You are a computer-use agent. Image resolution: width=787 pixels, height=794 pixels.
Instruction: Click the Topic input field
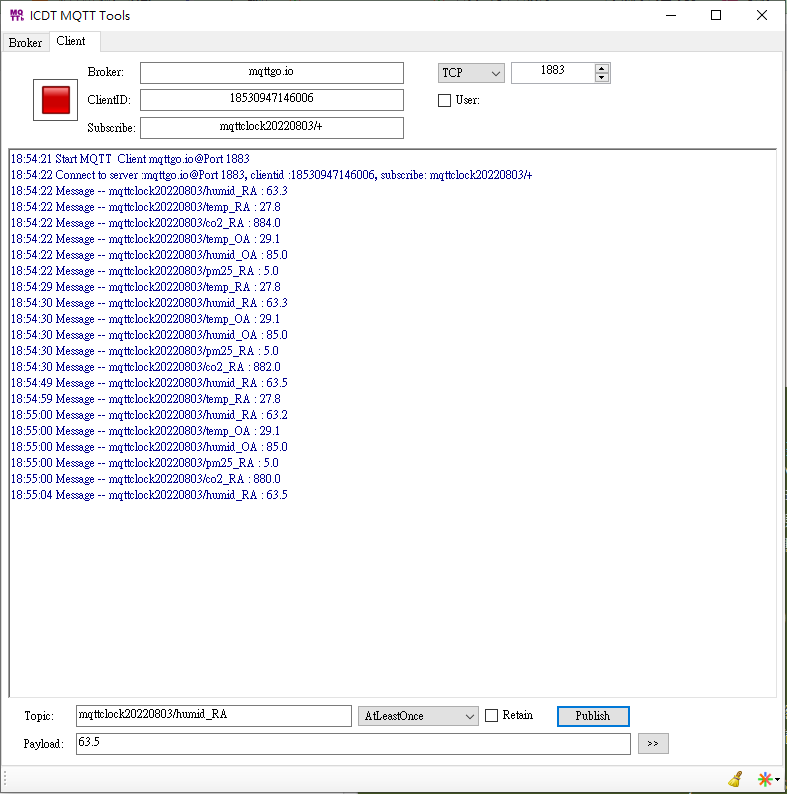(213, 716)
